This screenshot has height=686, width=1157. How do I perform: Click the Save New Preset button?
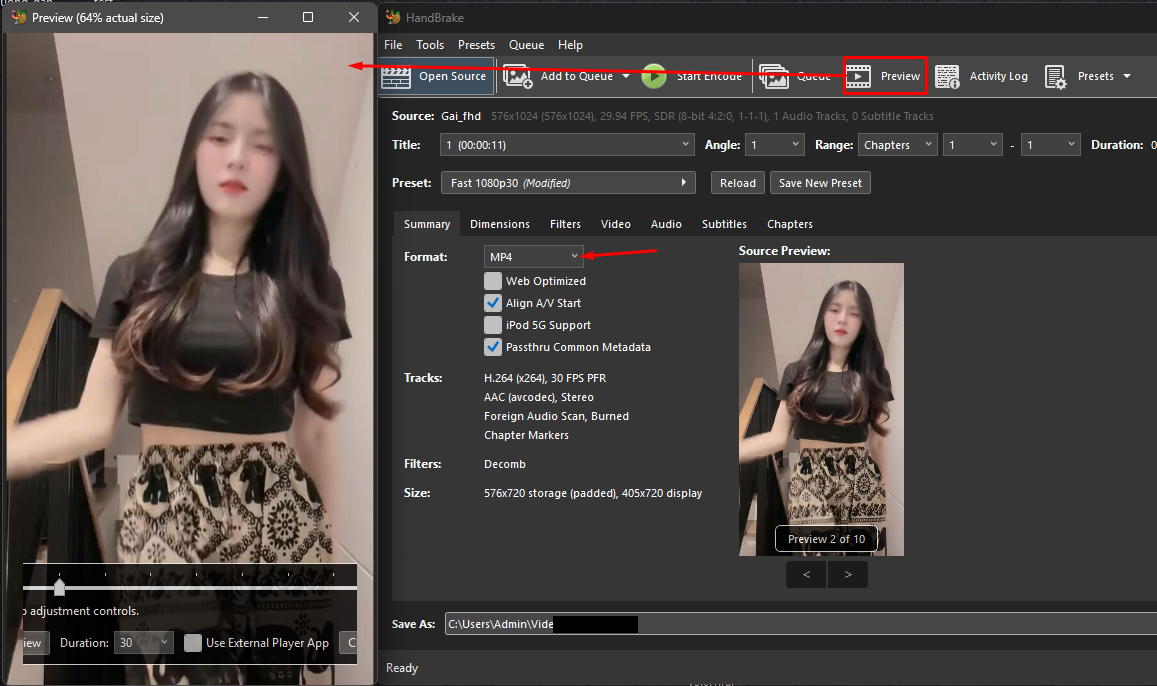[x=821, y=183]
